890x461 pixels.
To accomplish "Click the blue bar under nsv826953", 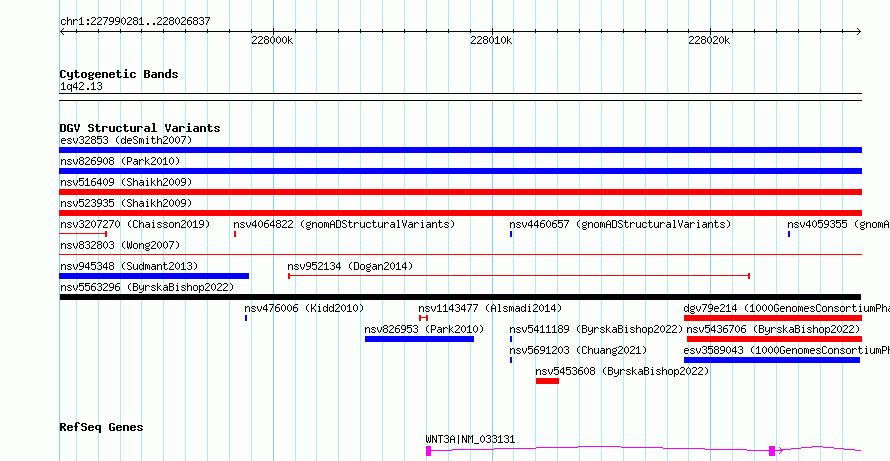I will coord(419,339).
